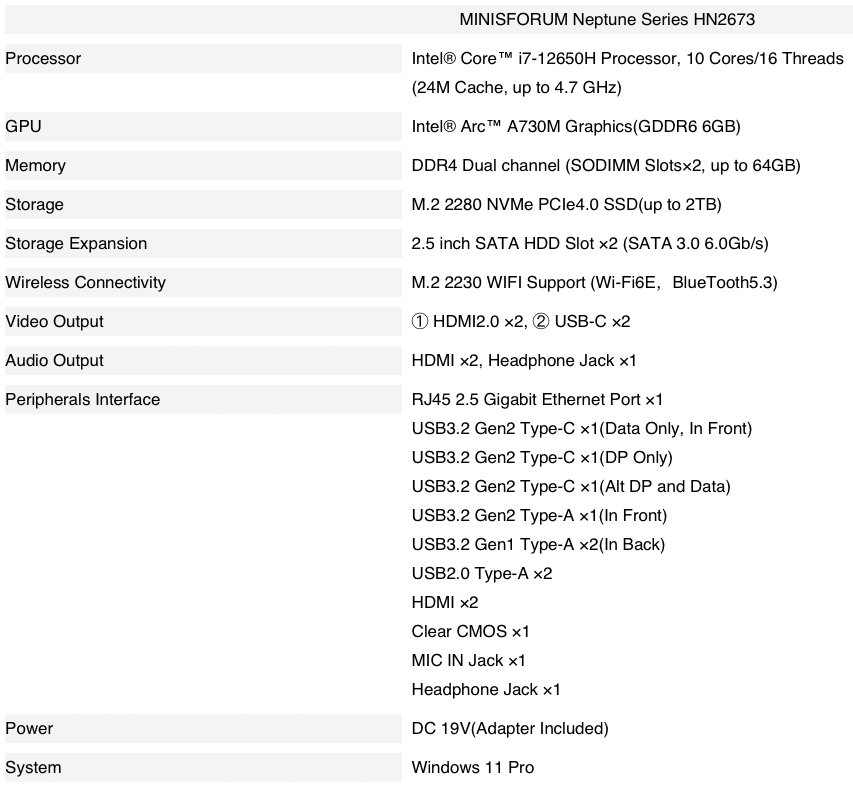
Task: Click the Storage row label
Action: click(34, 205)
